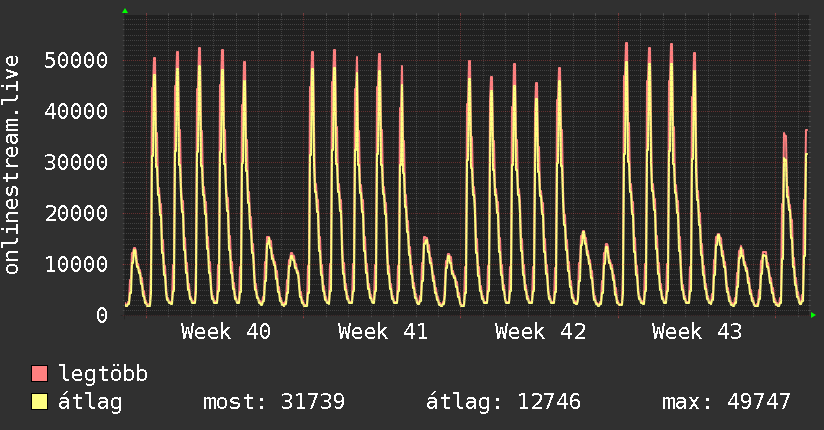The width and height of the screenshot is (824, 430).
Task: Click the green arrow at x-axis end
Action: point(813,315)
